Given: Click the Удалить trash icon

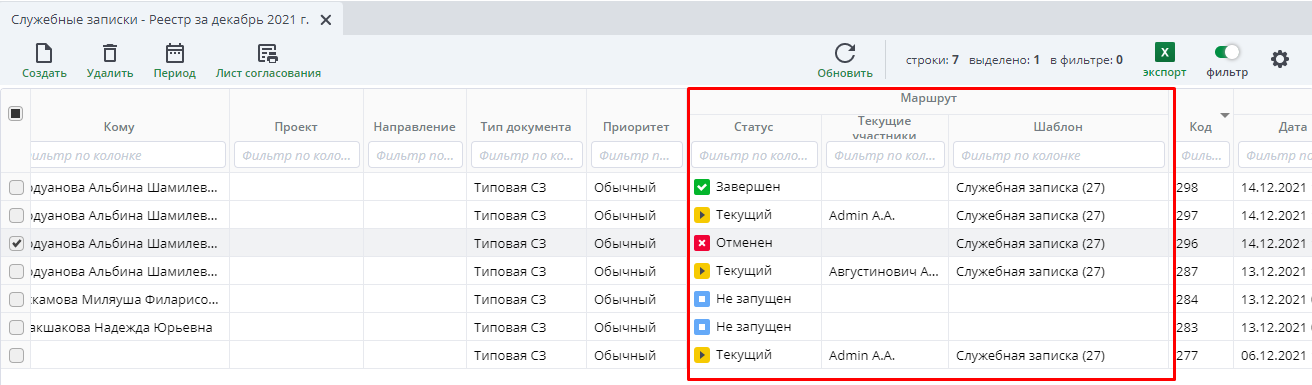Looking at the screenshot, I should (110, 54).
